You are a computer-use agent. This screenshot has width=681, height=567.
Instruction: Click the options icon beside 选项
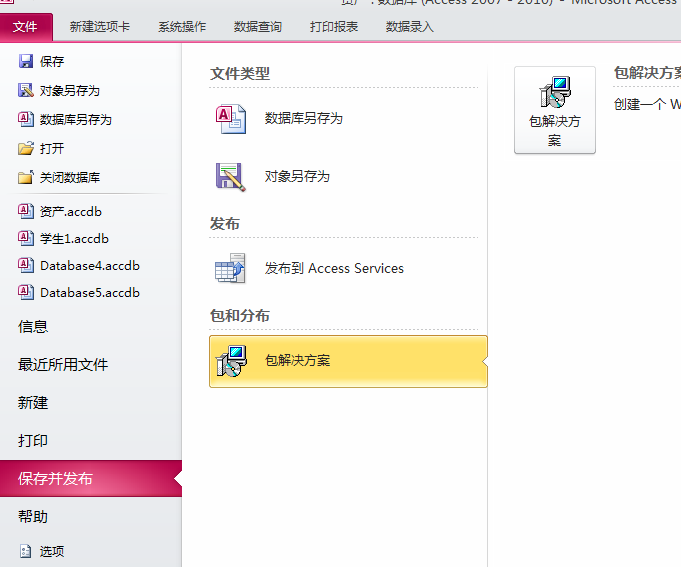(x=26, y=551)
